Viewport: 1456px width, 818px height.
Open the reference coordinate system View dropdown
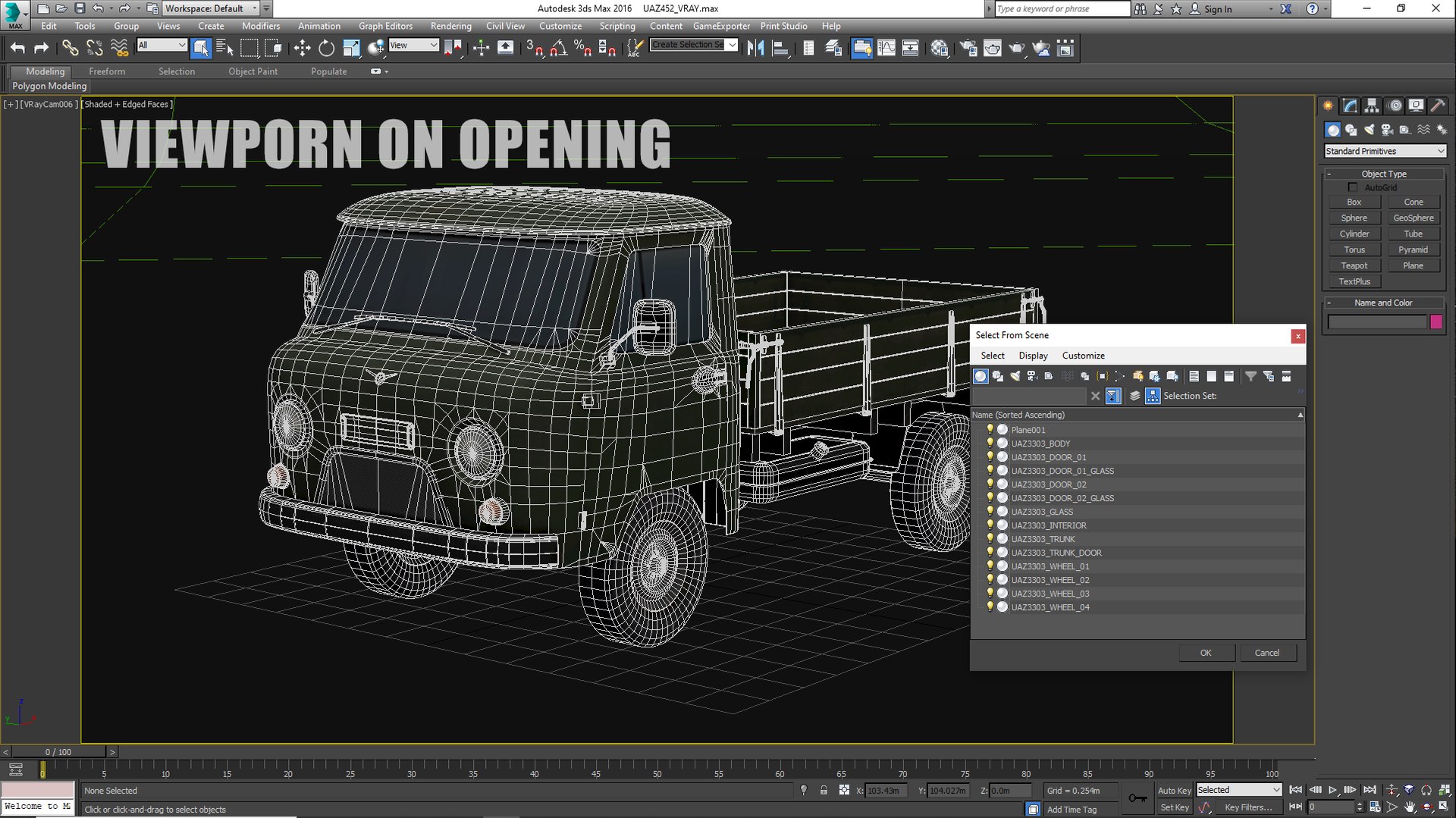[413, 45]
